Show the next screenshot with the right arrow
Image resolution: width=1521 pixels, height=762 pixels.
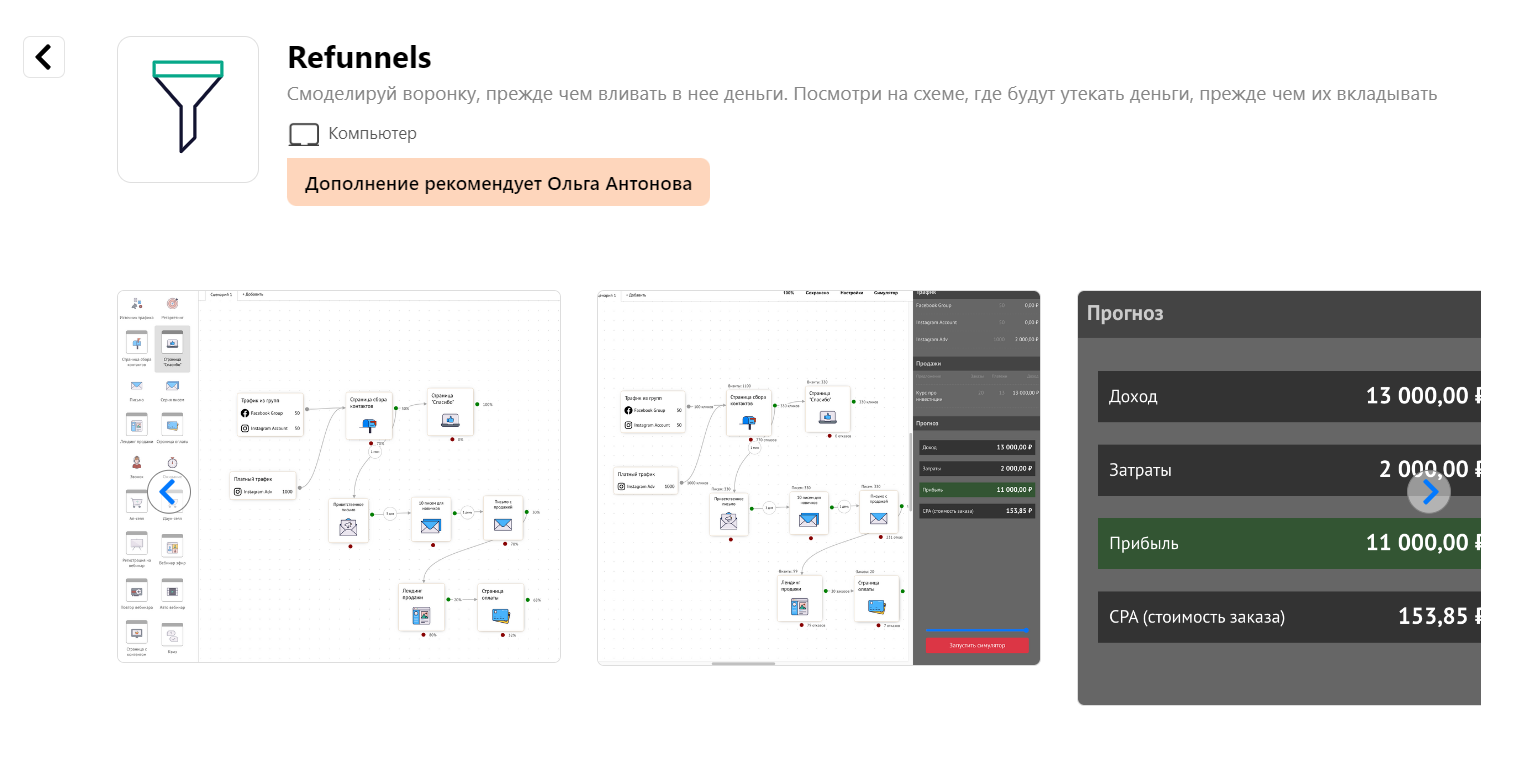tap(1429, 491)
